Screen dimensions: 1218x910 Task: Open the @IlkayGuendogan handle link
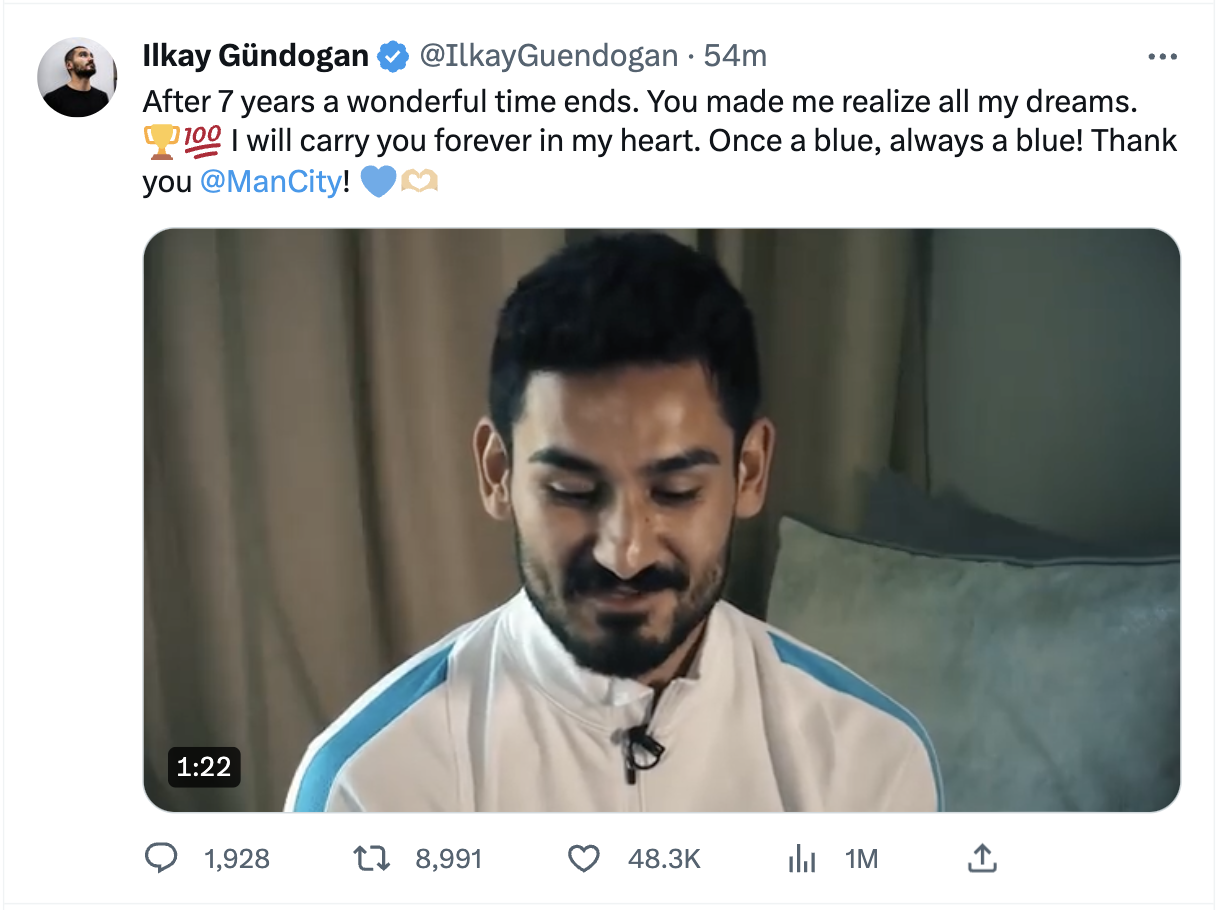pos(548,56)
